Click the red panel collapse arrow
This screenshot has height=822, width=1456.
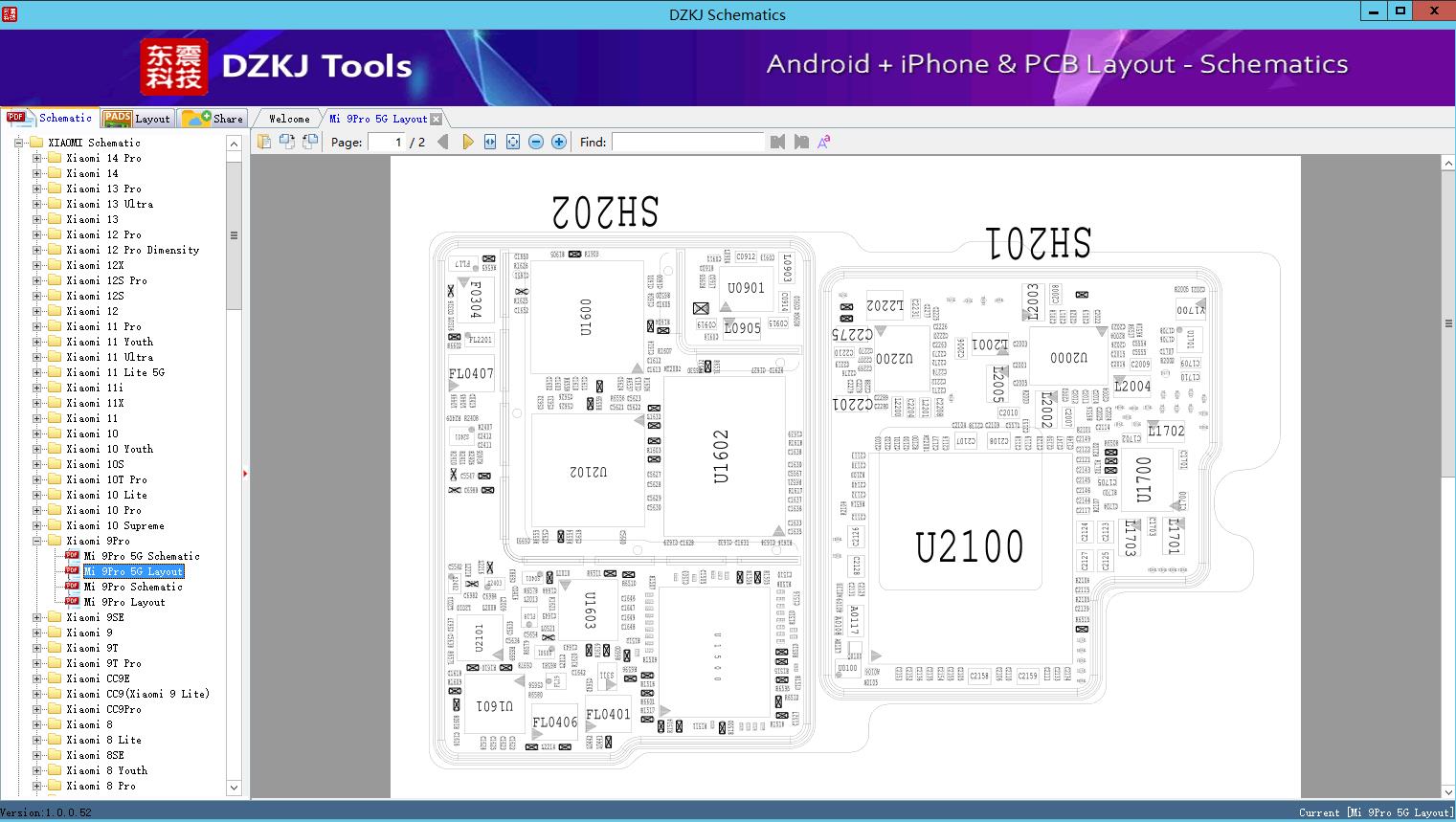[x=245, y=473]
